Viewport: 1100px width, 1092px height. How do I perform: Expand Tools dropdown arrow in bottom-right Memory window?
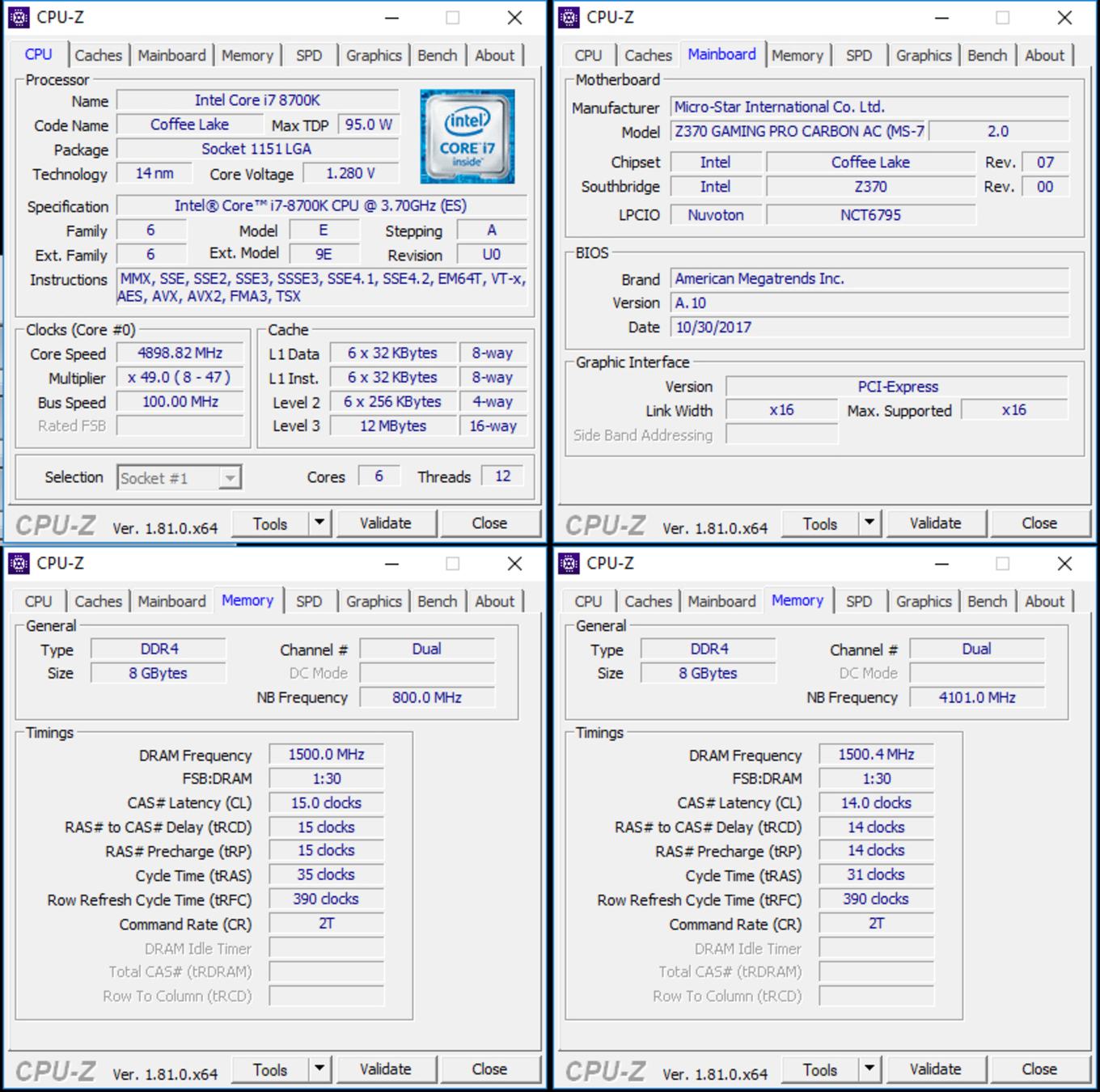pyautogui.click(x=869, y=1069)
